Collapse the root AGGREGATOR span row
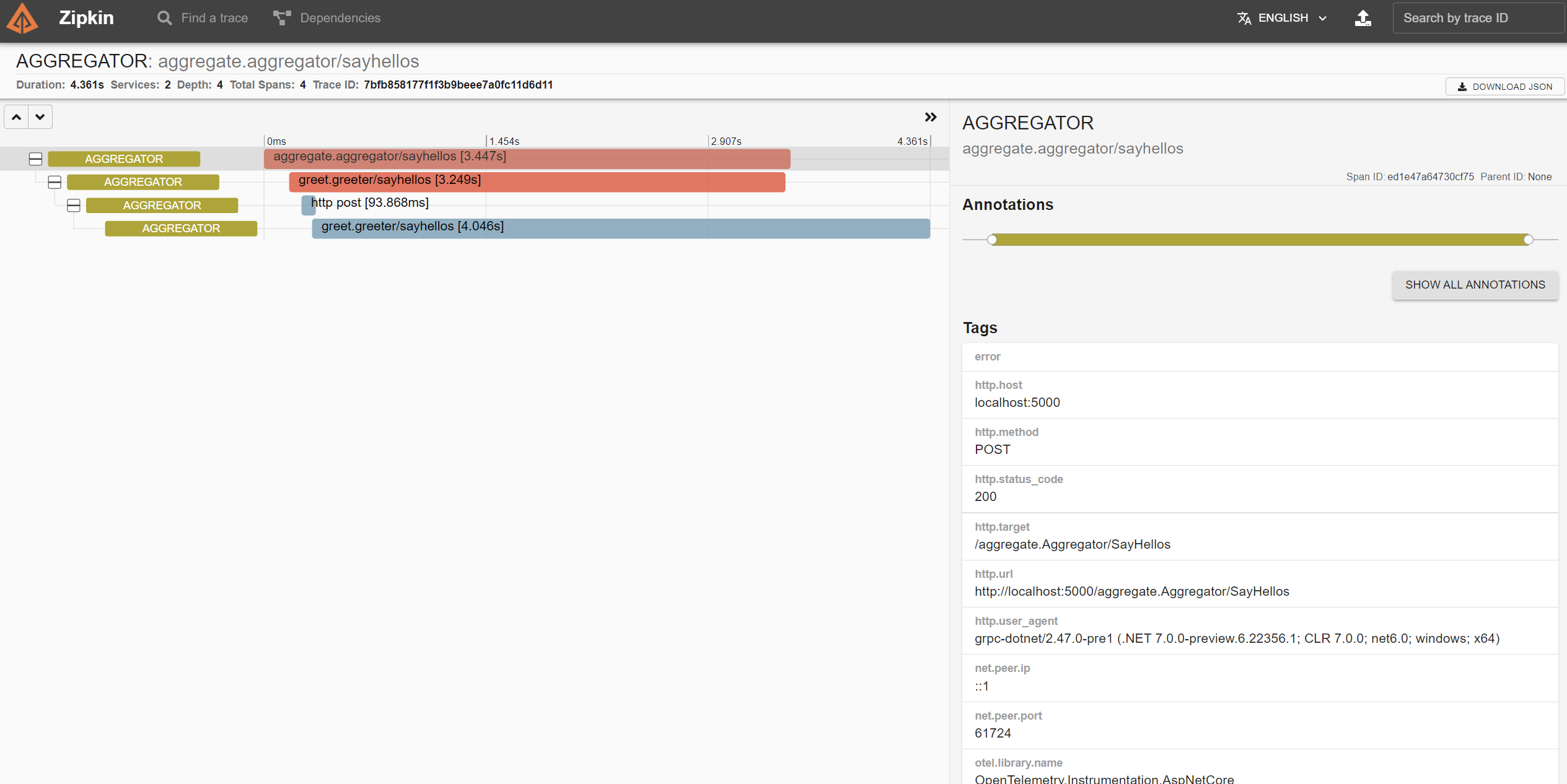The height and width of the screenshot is (784, 1567). [x=35, y=159]
